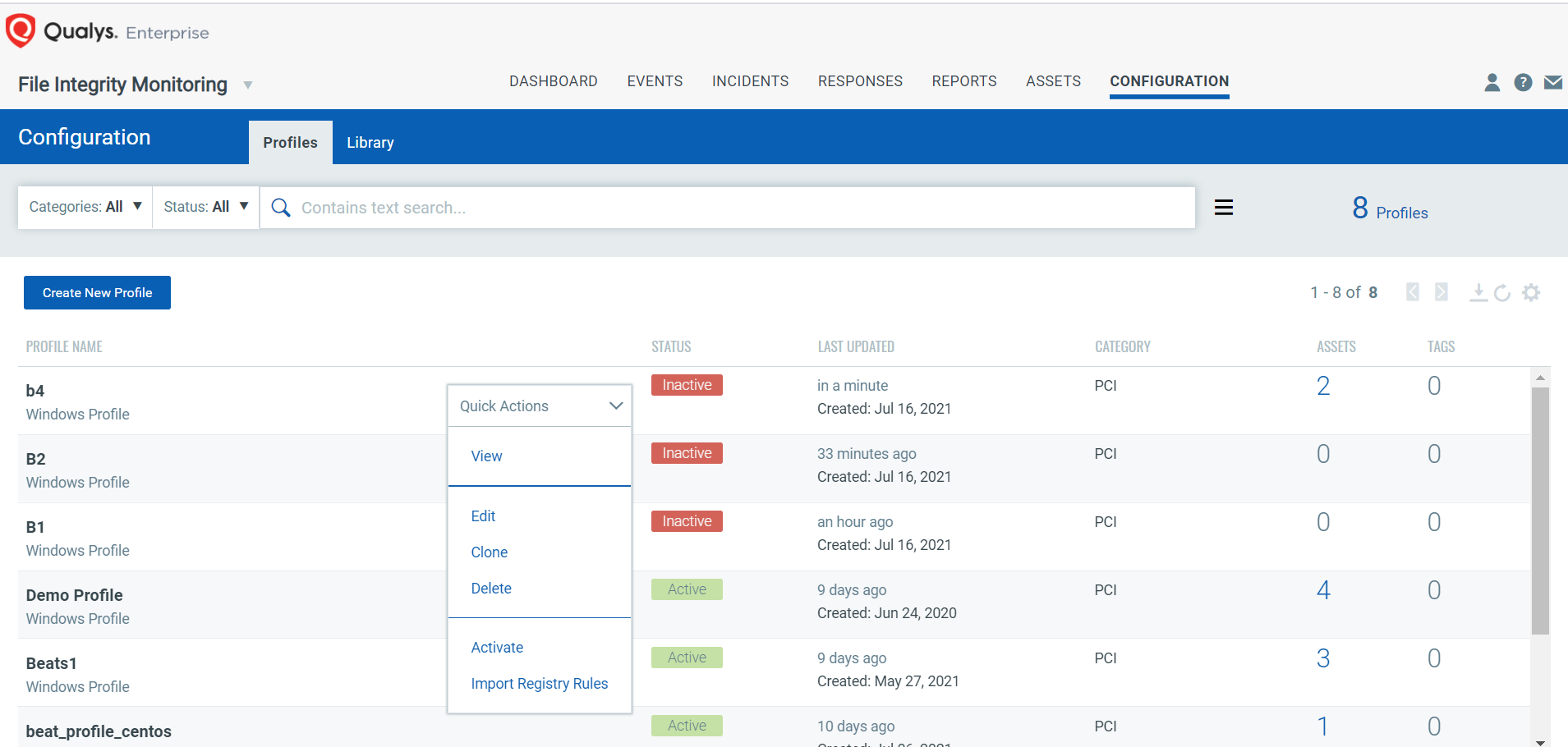Open the asset count link for Demo Profile
Screen dimensions: 1568x747
(x=1322, y=590)
